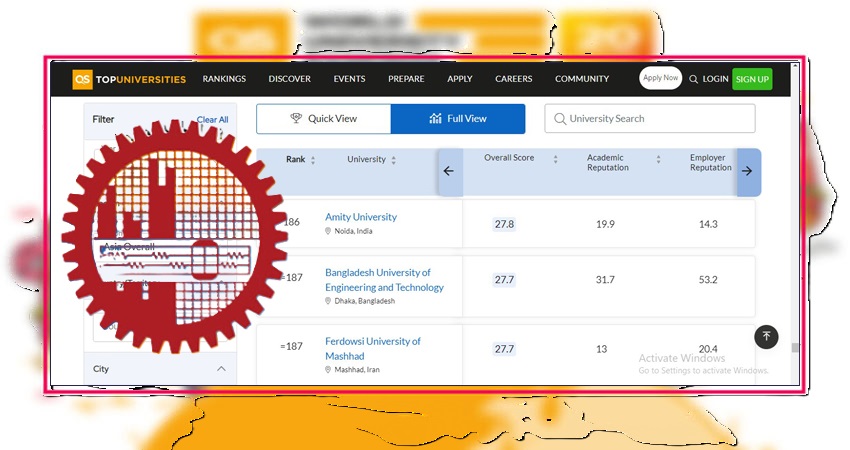850x450 pixels.
Task: Select Amity overall score 27.8
Action: 504,224
